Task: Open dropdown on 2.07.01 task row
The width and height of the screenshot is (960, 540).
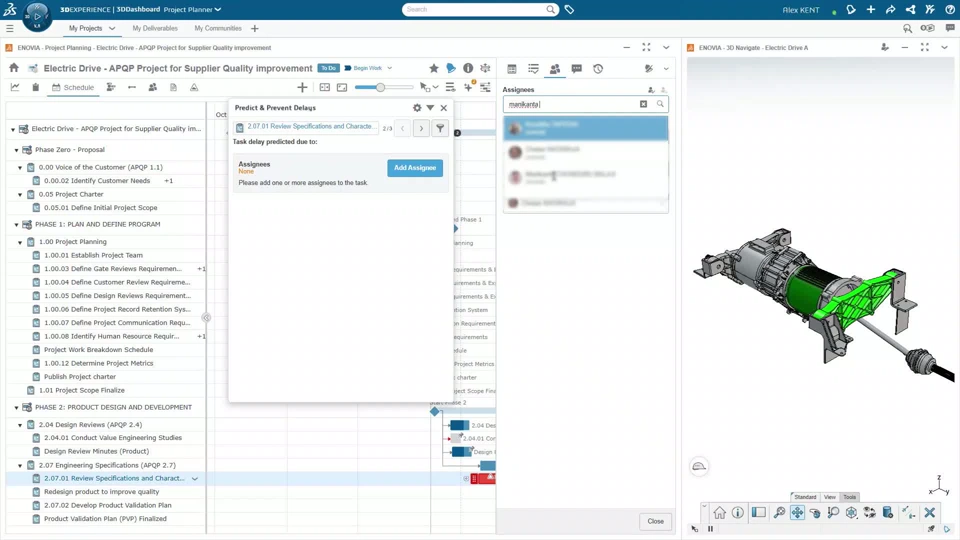Action: (195, 479)
